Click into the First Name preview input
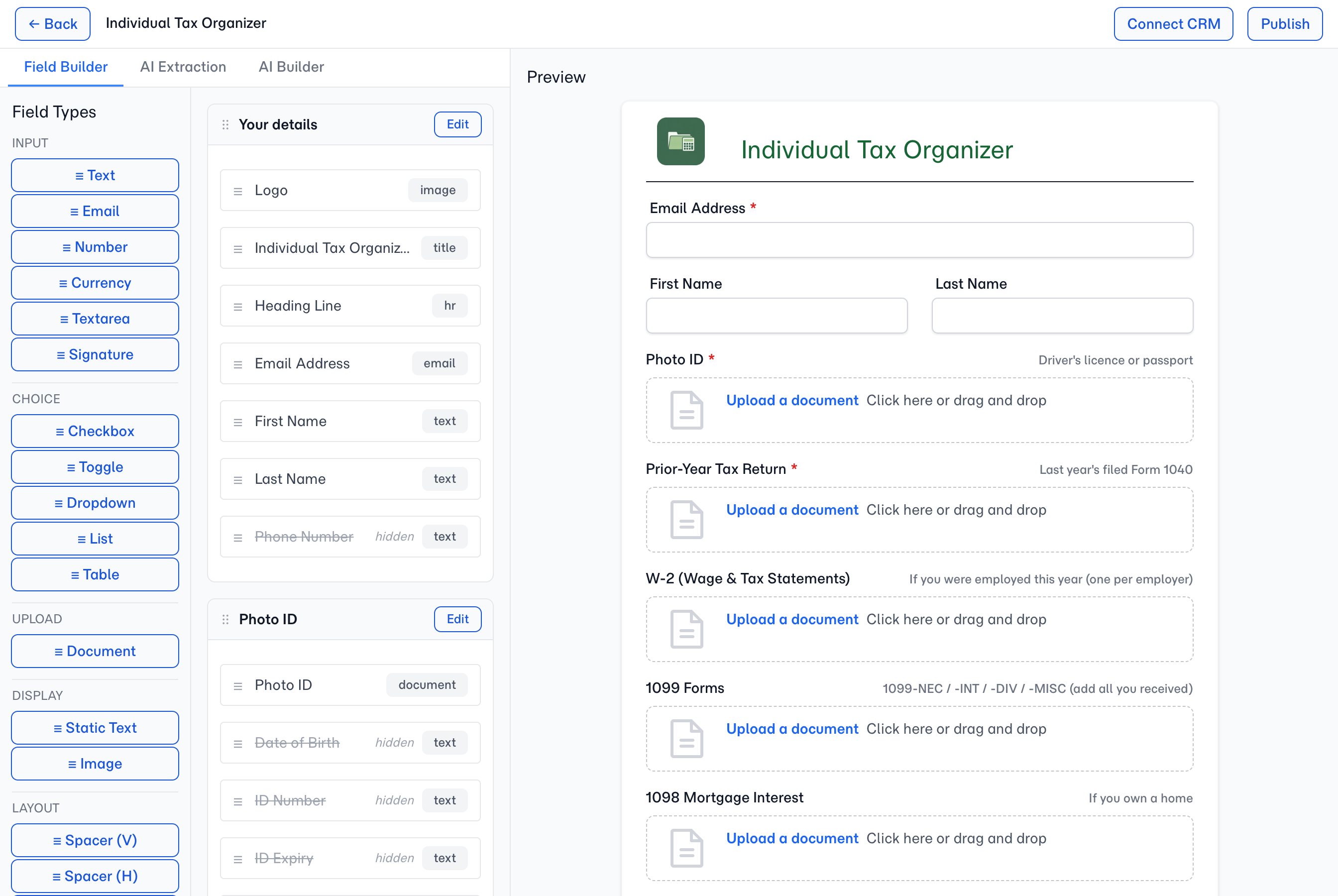Image resolution: width=1338 pixels, height=896 pixels. pos(777,316)
